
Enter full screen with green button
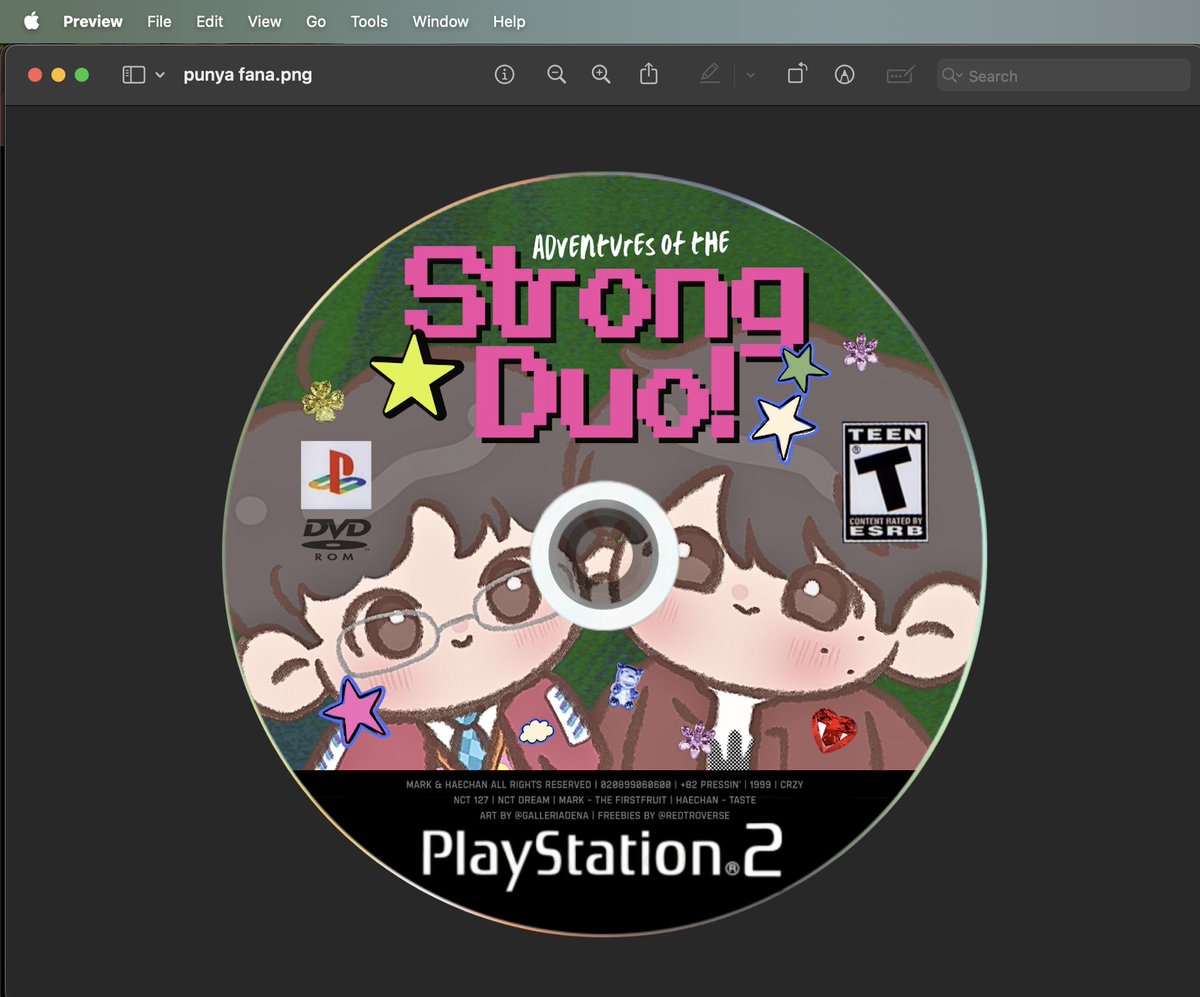82,75
